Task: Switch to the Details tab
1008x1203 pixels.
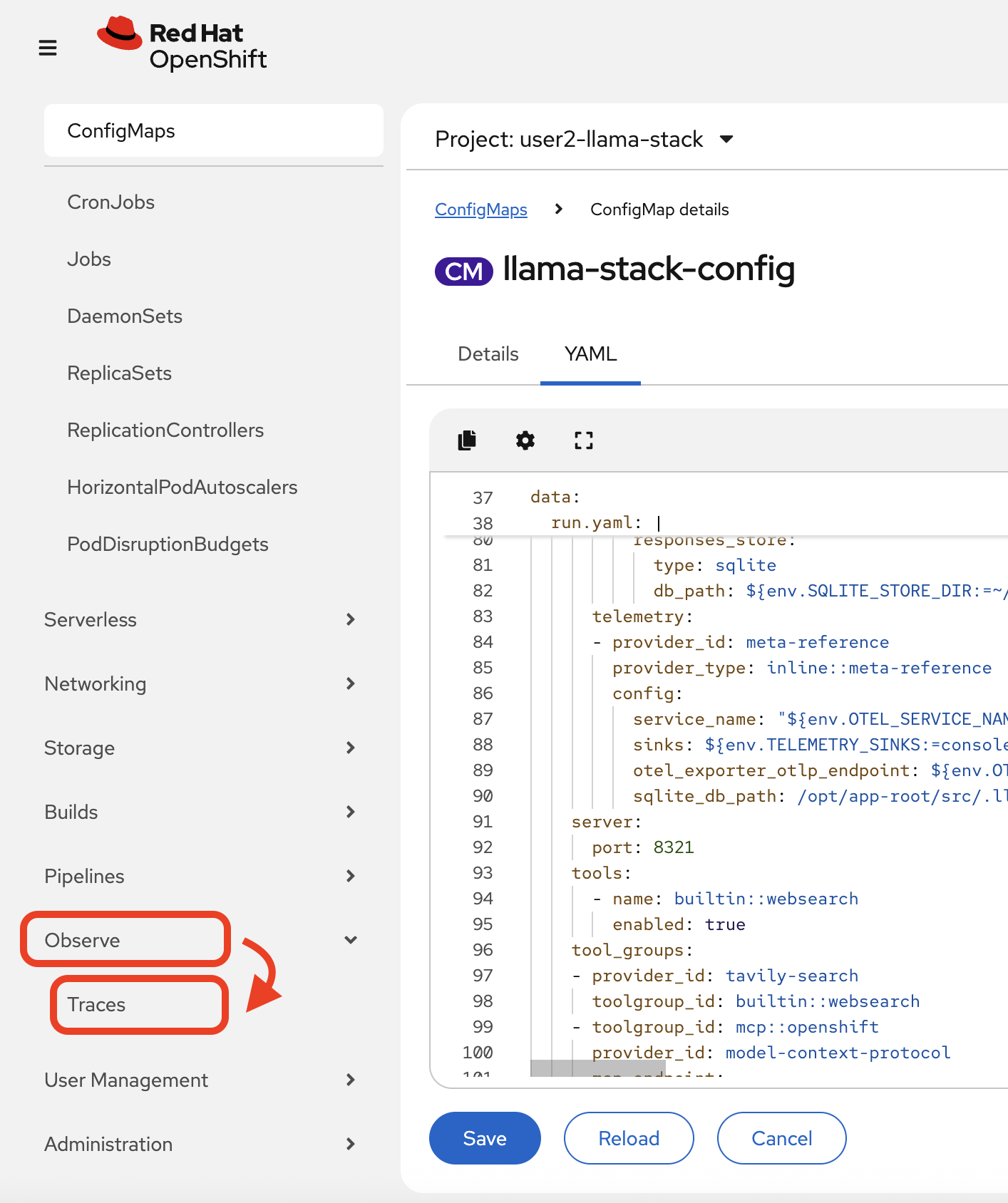Action: point(488,354)
